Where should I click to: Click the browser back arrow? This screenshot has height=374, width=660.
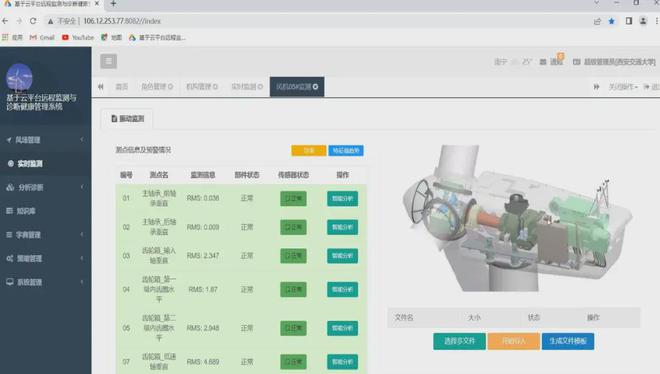pyautogui.click(x=5, y=21)
